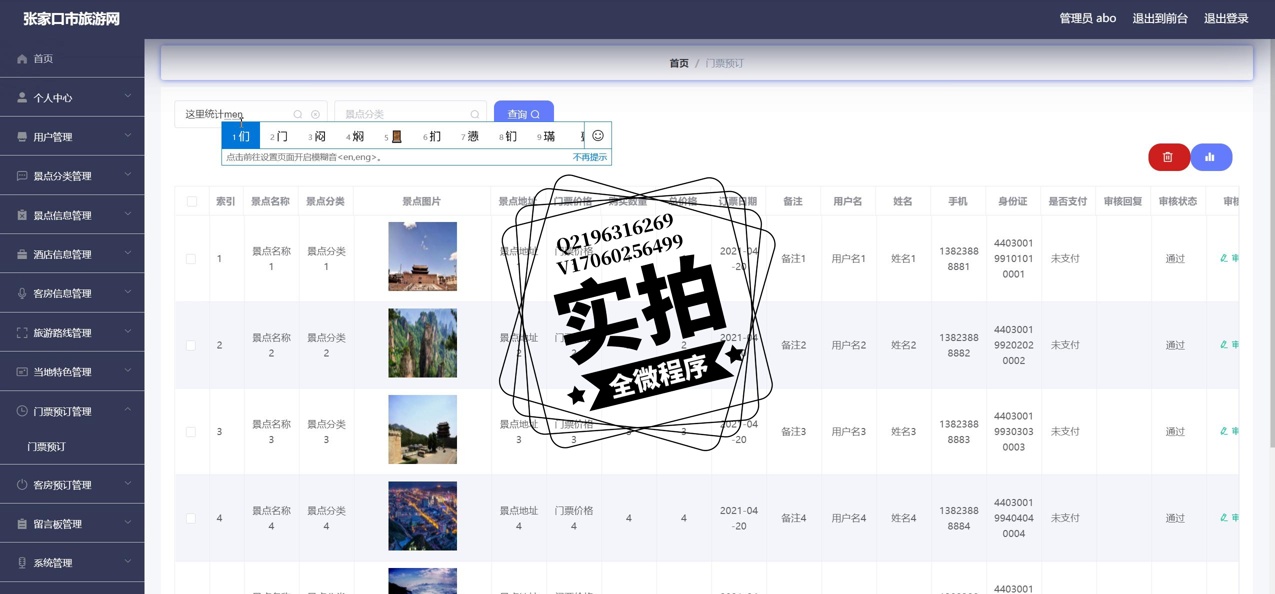Click the red trash delete icon button
The image size is (1275, 594).
point(1168,157)
